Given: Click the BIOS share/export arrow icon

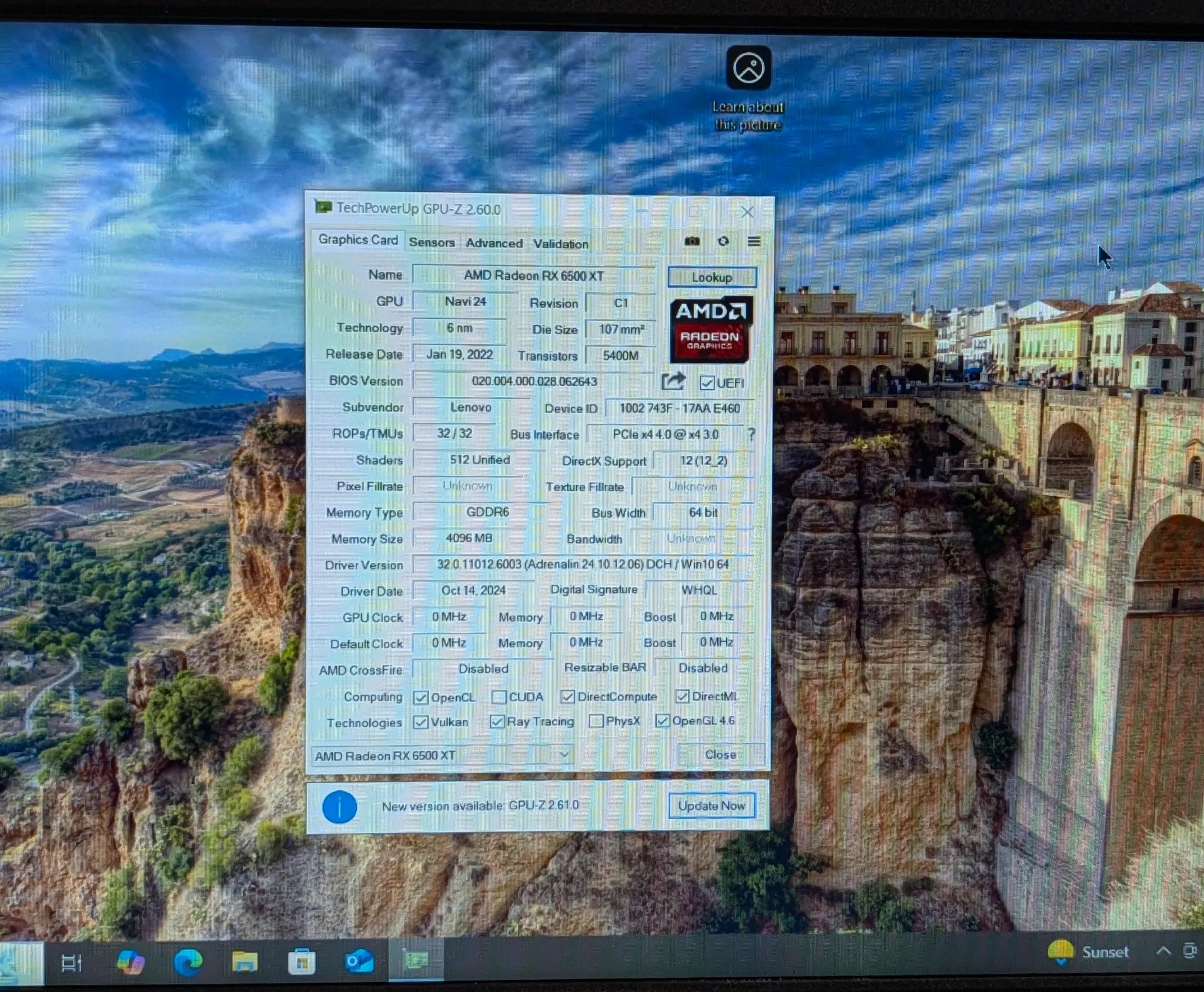Looking at the screenshot, I should [x=673, y=382].
